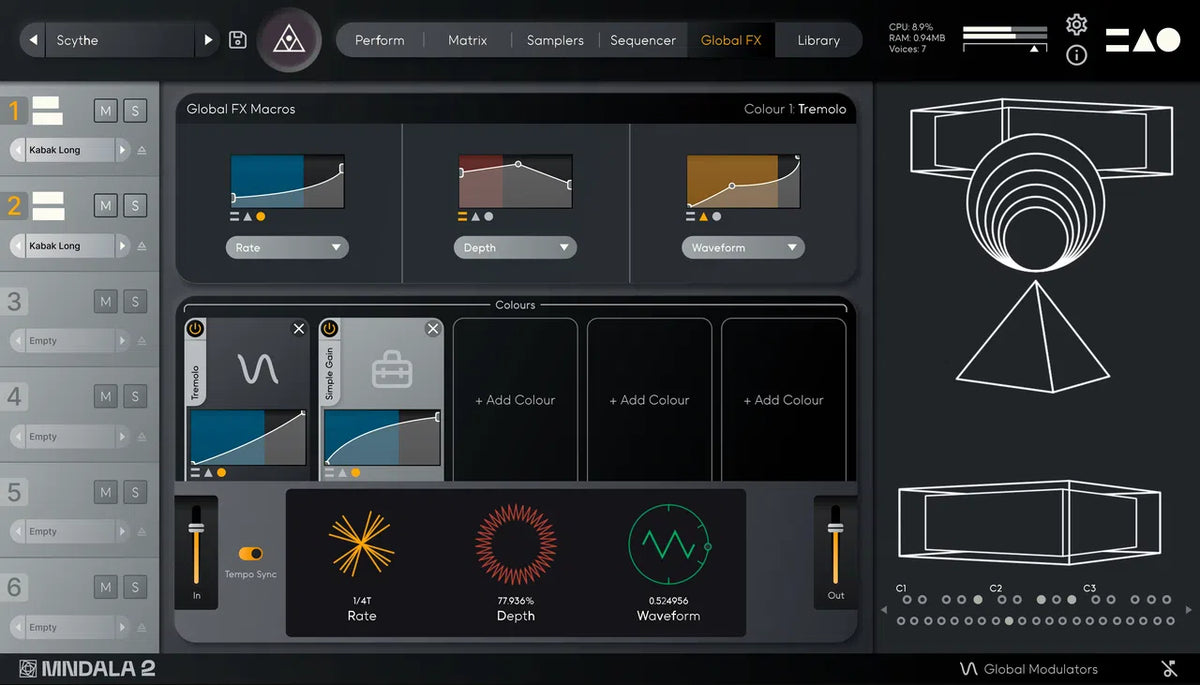This screenshot has height=685, width=1200.
Task: Click the Waveform knob graphic
Action: pyautogui.click(x=668, y=545)
